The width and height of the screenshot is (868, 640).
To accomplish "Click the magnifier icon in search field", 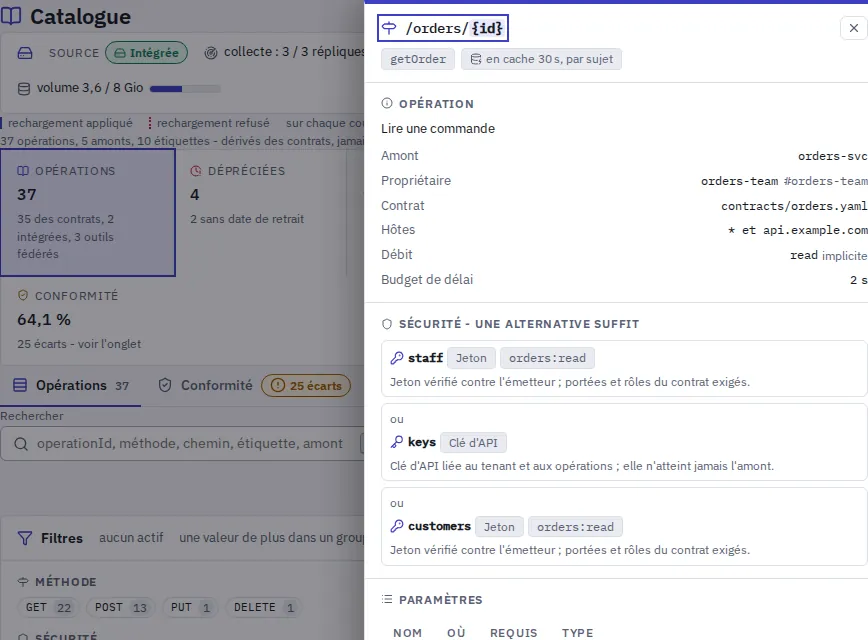I will (21, 444).
